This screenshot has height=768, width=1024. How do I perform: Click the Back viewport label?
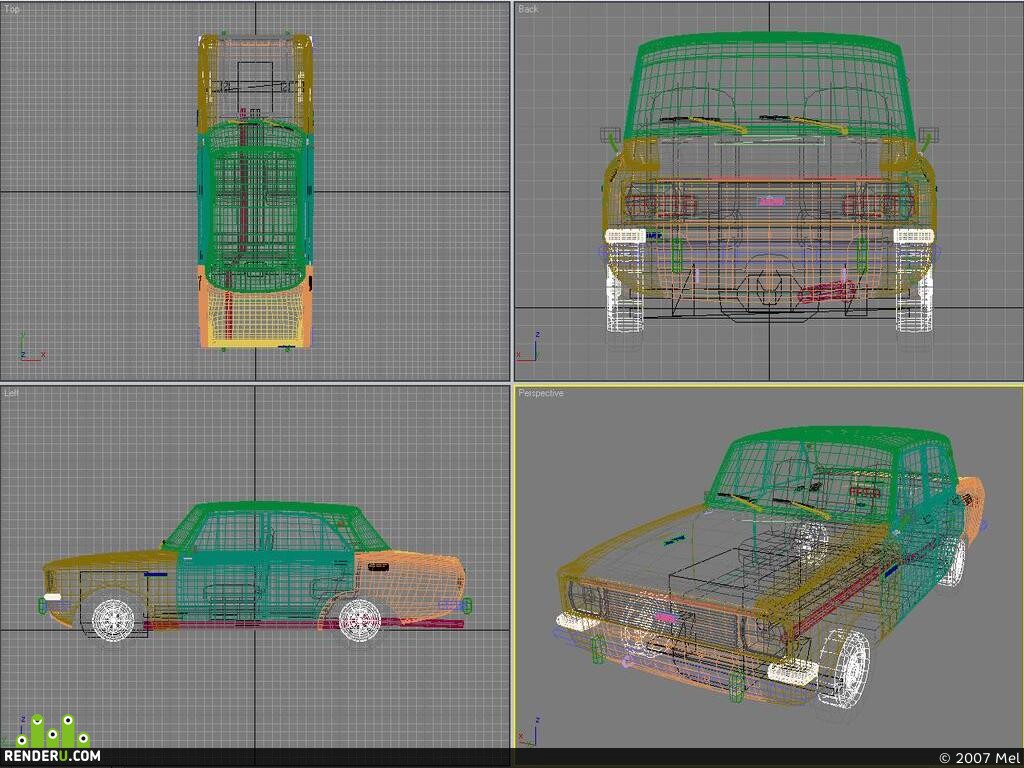528,9
